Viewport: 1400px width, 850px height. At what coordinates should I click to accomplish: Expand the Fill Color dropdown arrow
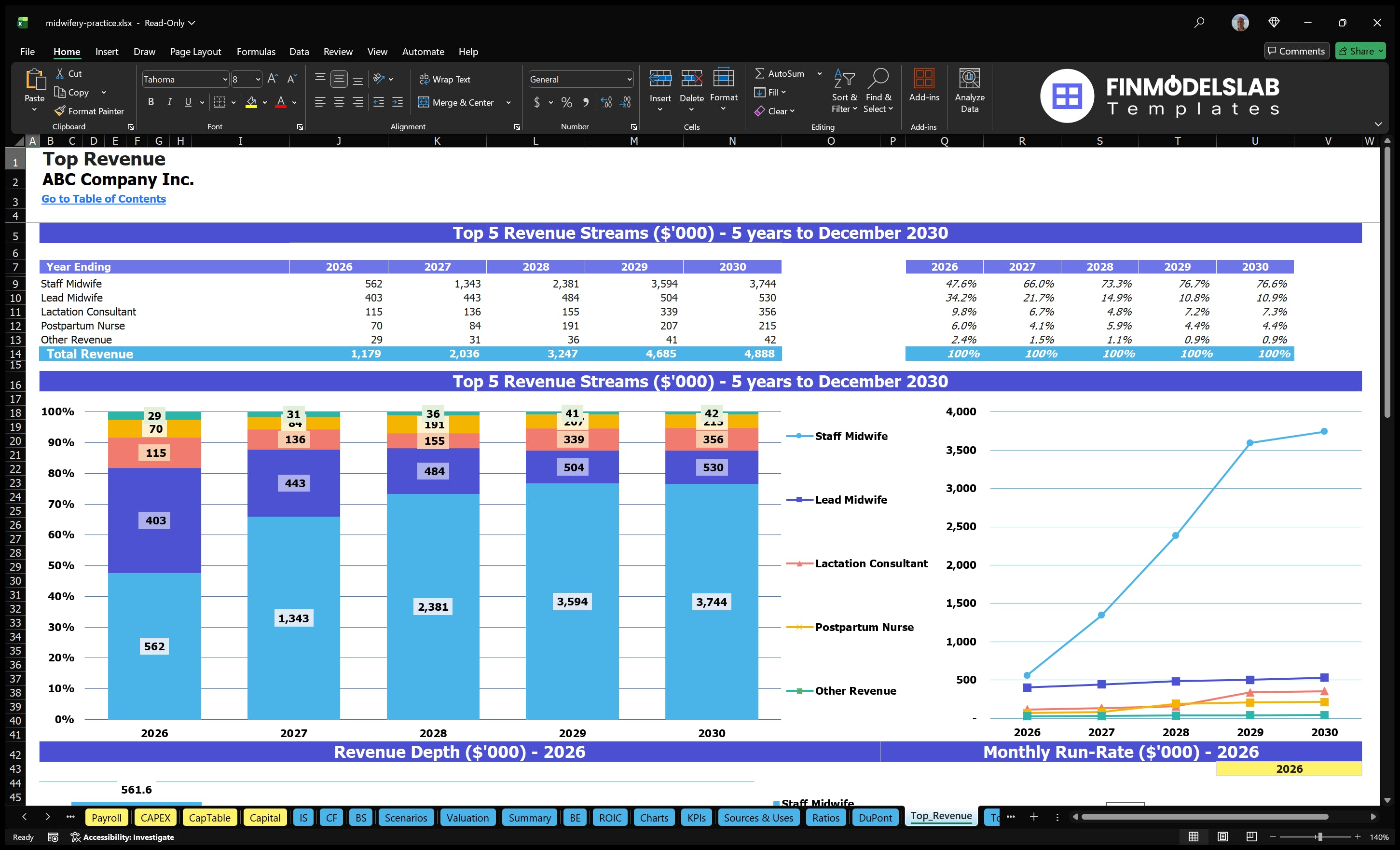click(265, 102)
